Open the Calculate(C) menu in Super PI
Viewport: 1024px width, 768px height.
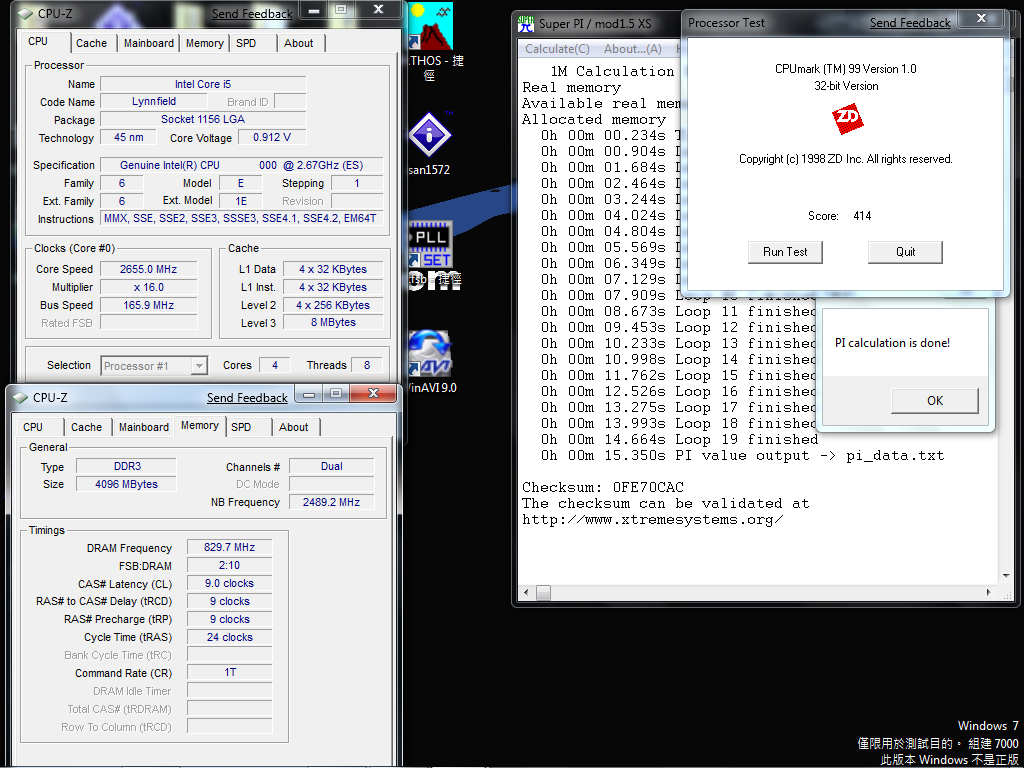(557, 49)
